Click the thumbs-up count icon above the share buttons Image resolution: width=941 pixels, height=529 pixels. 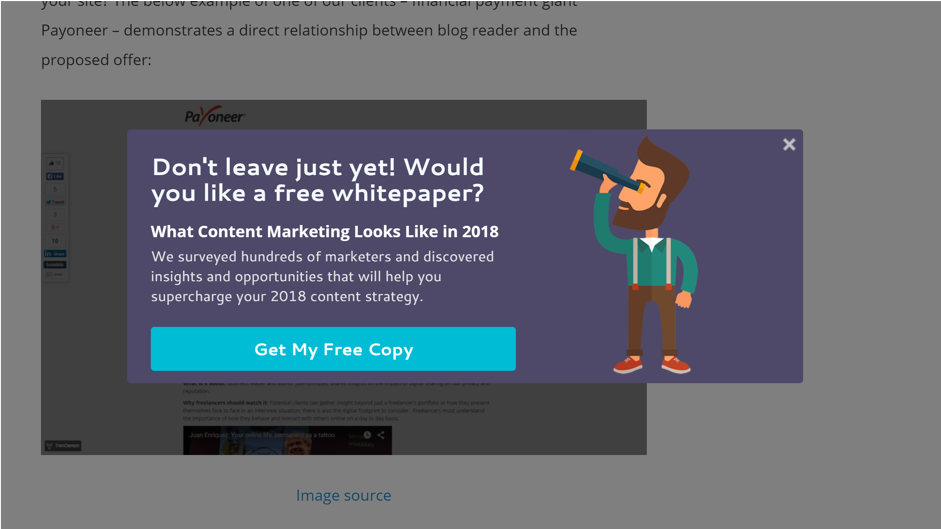[52, 163]
